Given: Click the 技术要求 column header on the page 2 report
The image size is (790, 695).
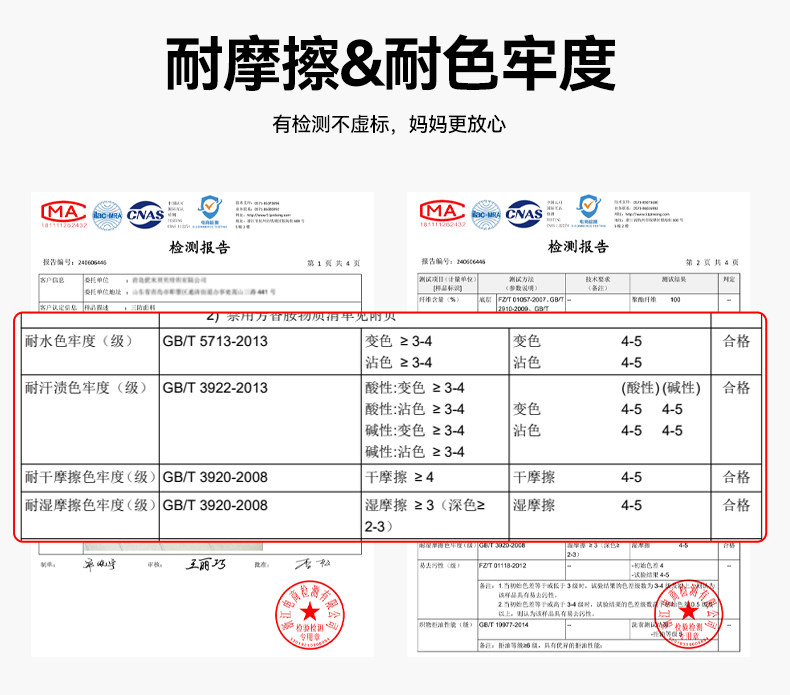Looking at the screenshot, I should [598, 283].
